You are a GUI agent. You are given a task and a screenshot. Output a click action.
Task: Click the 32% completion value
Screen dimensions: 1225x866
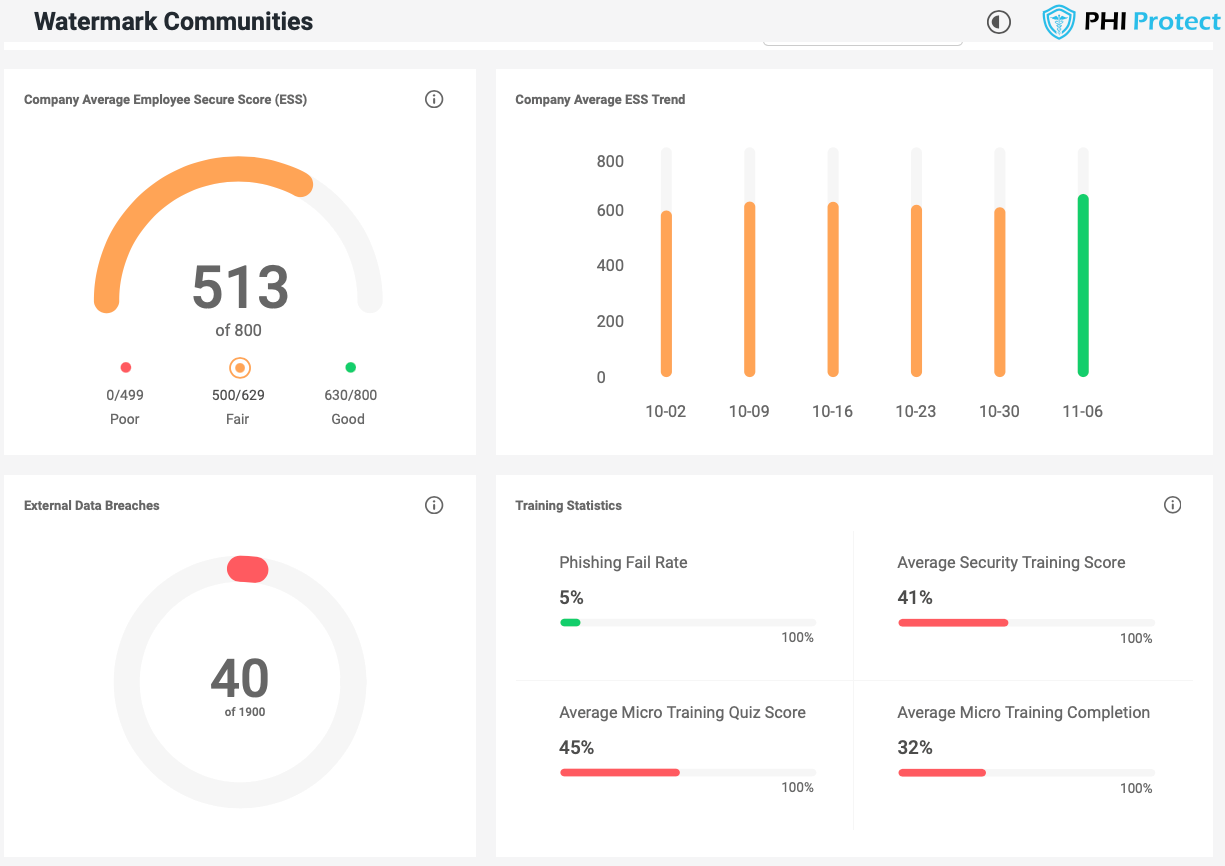tap(915, 747)
